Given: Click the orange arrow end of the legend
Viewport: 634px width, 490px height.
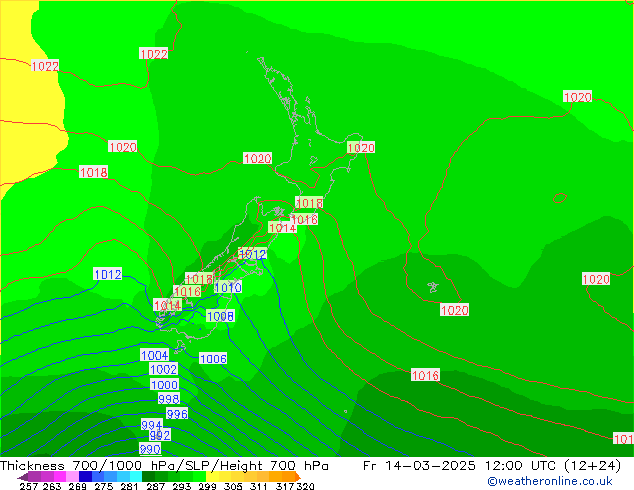Looking at the screenshot, I should click(297, 477).
